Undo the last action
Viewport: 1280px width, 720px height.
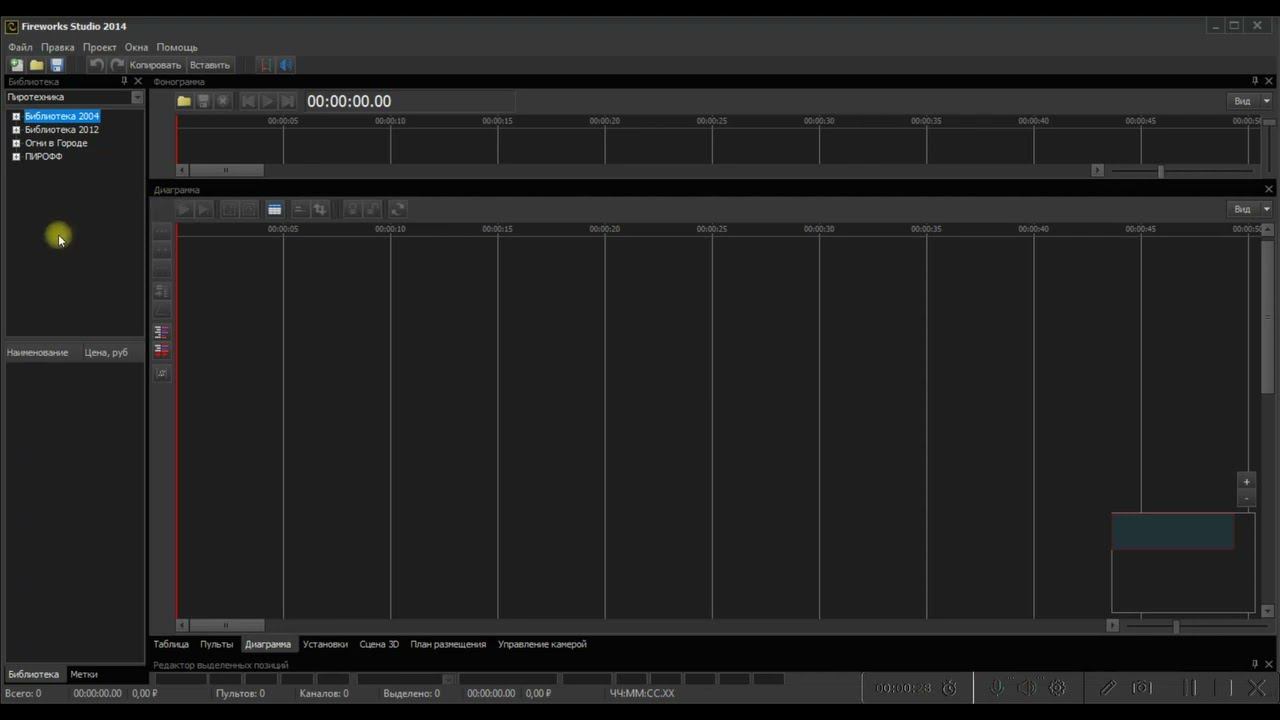[96, 65]
